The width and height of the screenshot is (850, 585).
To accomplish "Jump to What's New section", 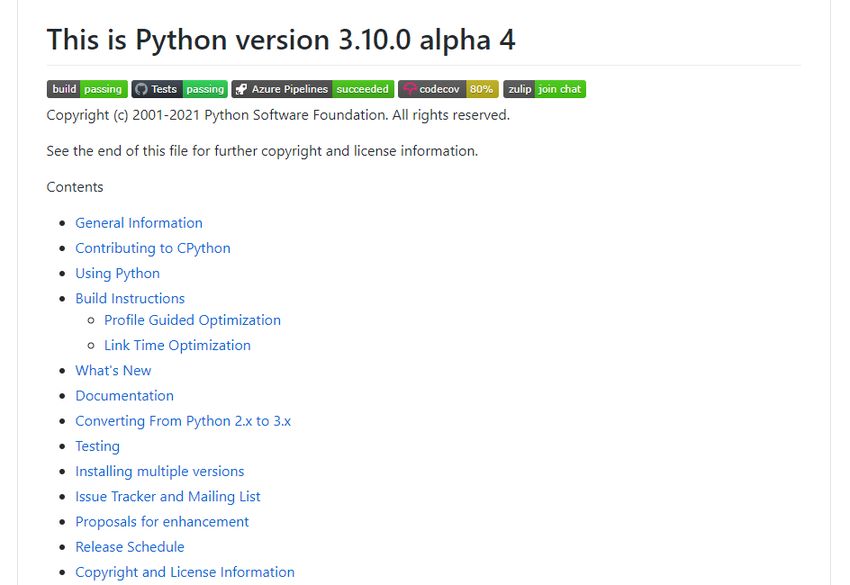I will (x=113, y=370).
